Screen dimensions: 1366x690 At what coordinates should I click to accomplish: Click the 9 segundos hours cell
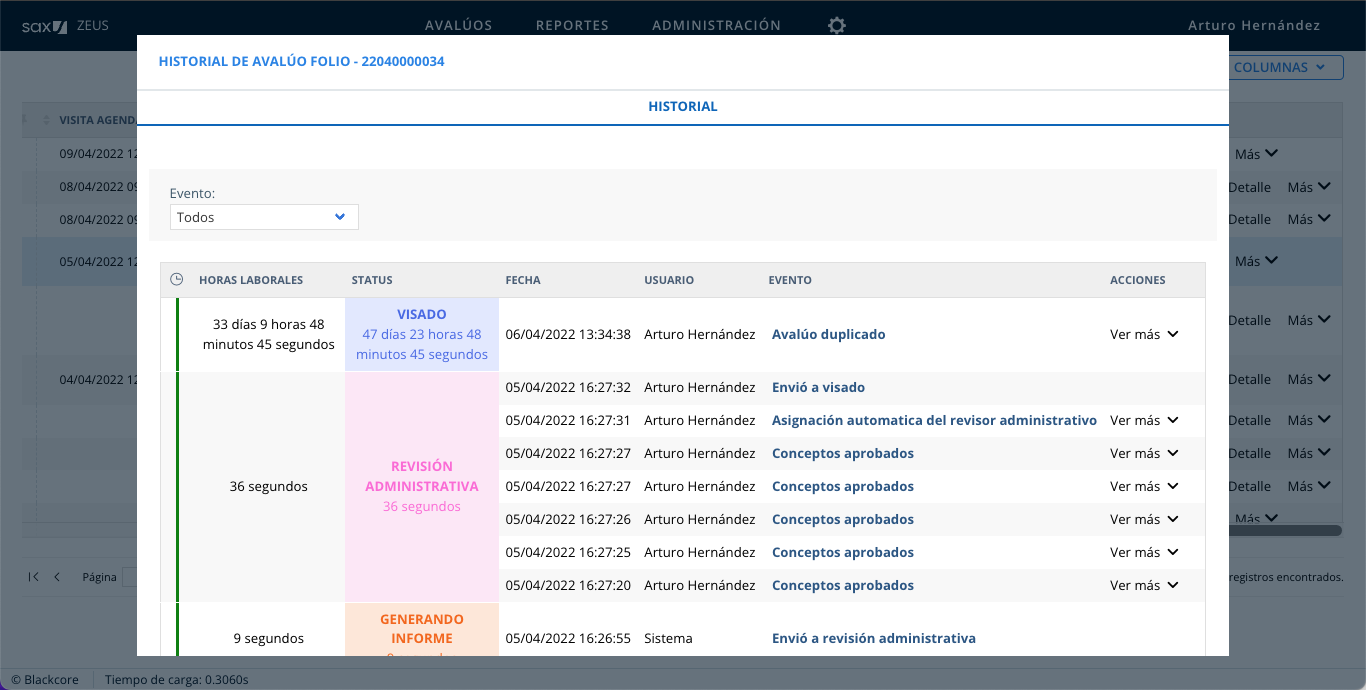269,638
